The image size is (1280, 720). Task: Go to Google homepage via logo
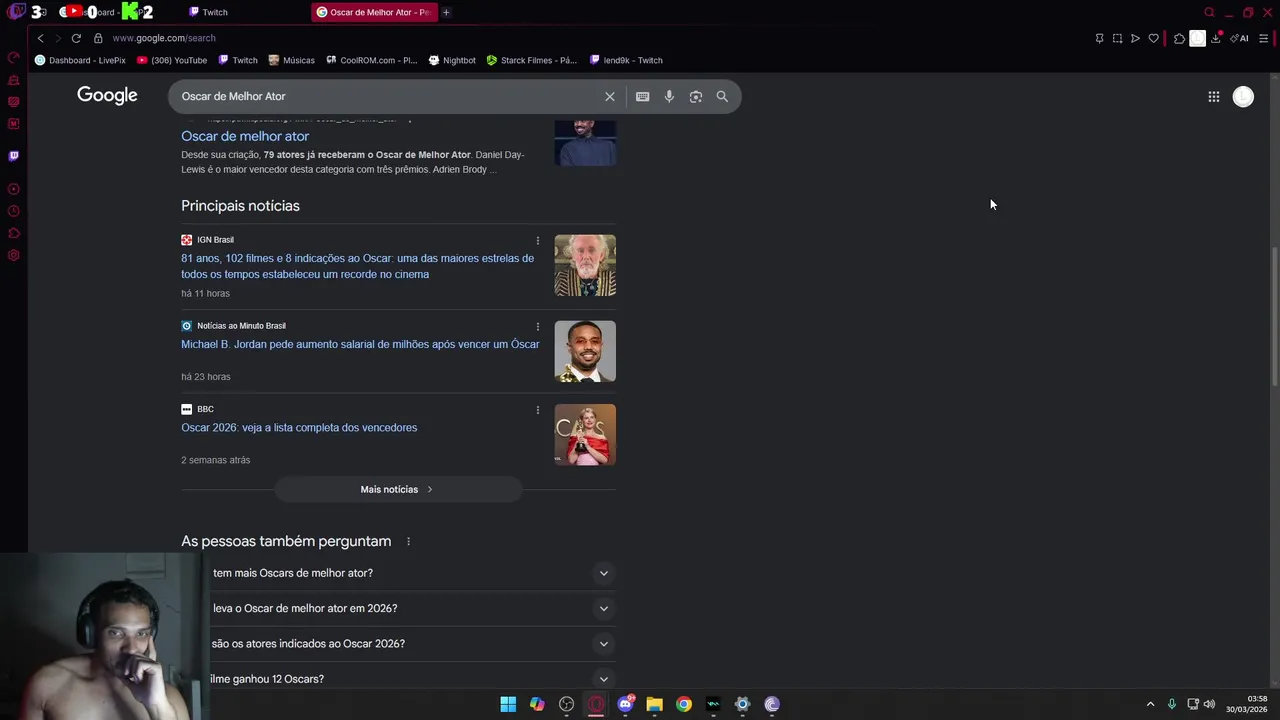[107, 95]
